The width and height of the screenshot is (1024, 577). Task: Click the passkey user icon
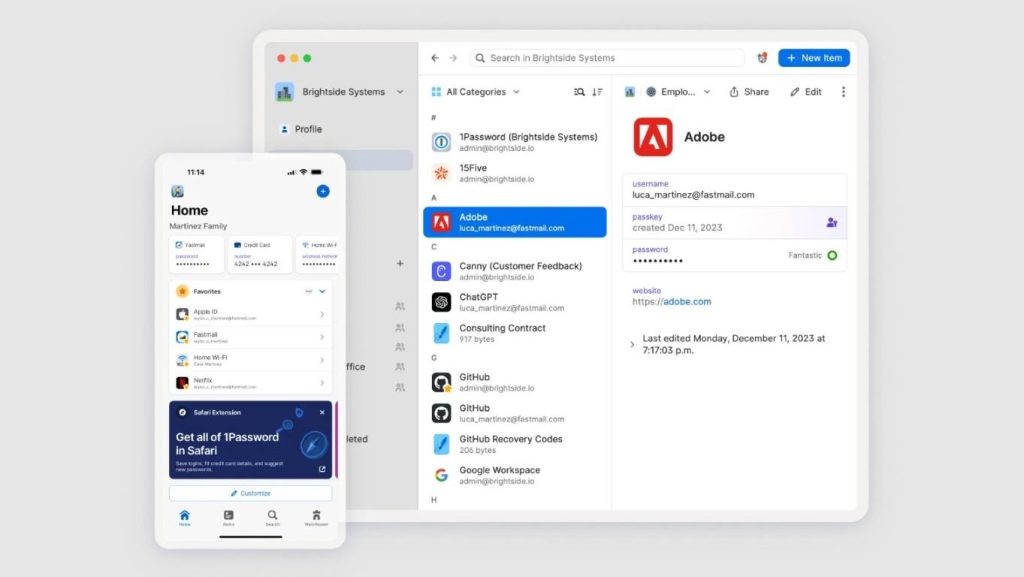pos(831,223)
